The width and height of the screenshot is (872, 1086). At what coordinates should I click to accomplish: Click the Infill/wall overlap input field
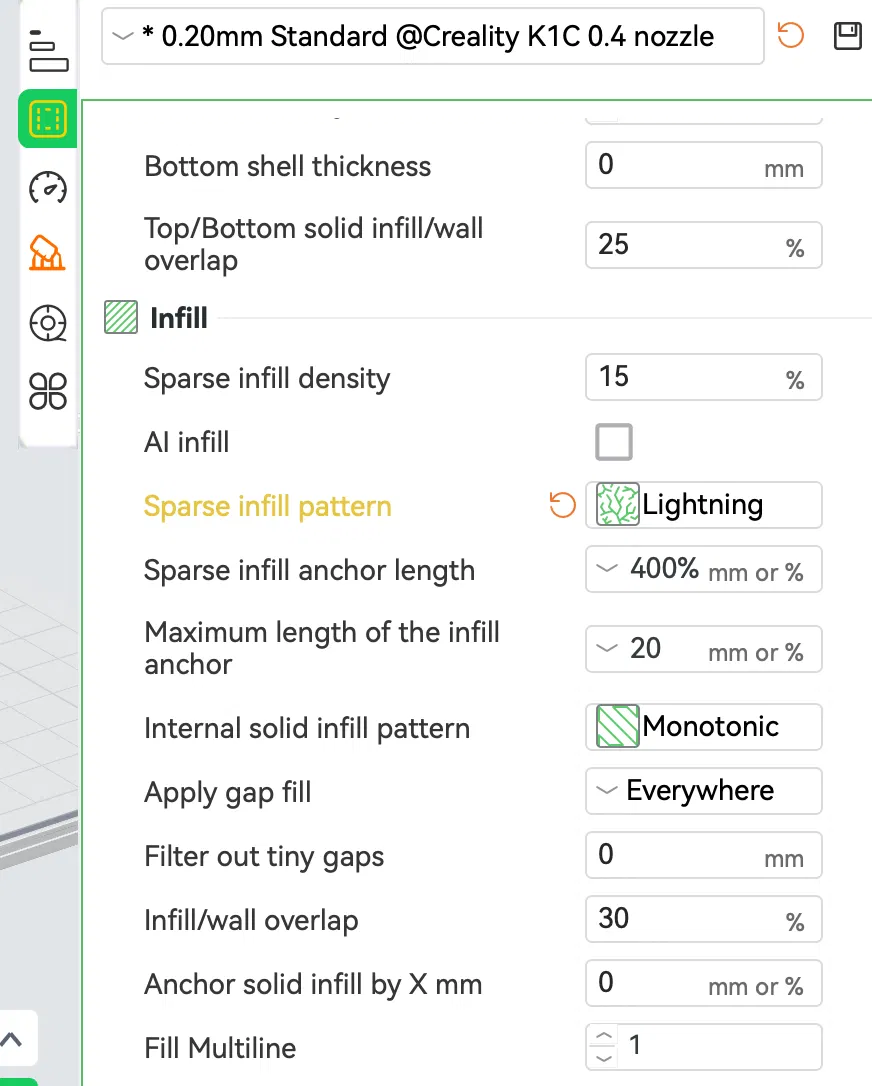pos(690,919)
